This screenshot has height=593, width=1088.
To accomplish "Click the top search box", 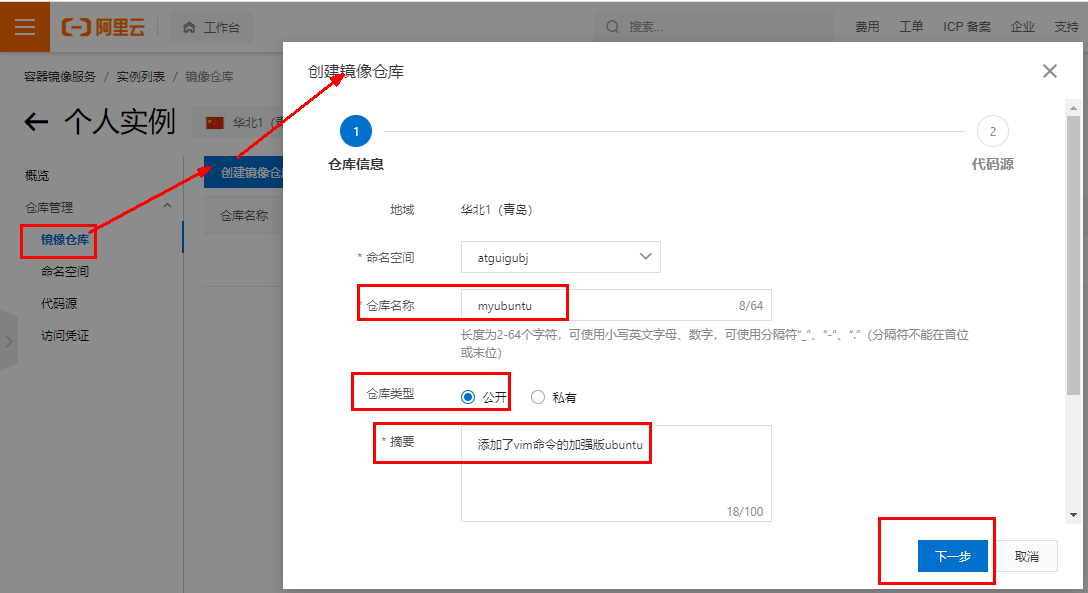I will 713,27.
